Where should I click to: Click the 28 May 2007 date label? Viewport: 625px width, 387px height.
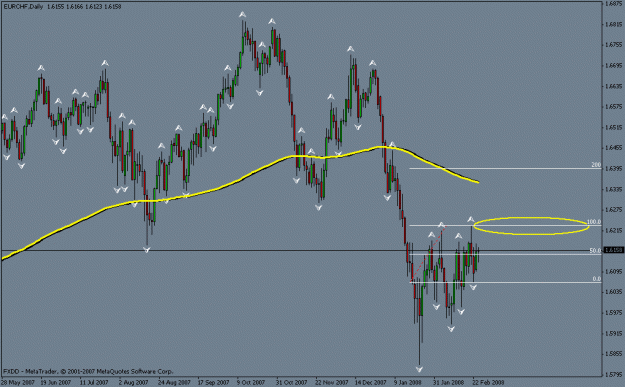(x=17, y=382)
